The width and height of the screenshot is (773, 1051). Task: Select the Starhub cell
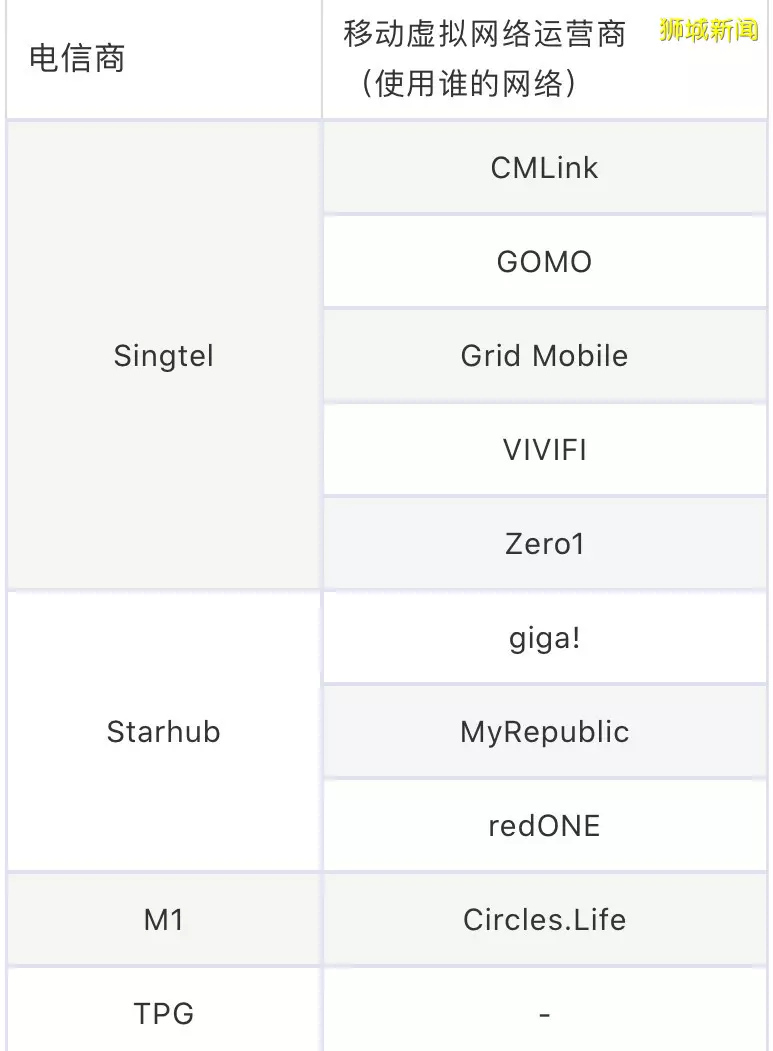point(164,731)
